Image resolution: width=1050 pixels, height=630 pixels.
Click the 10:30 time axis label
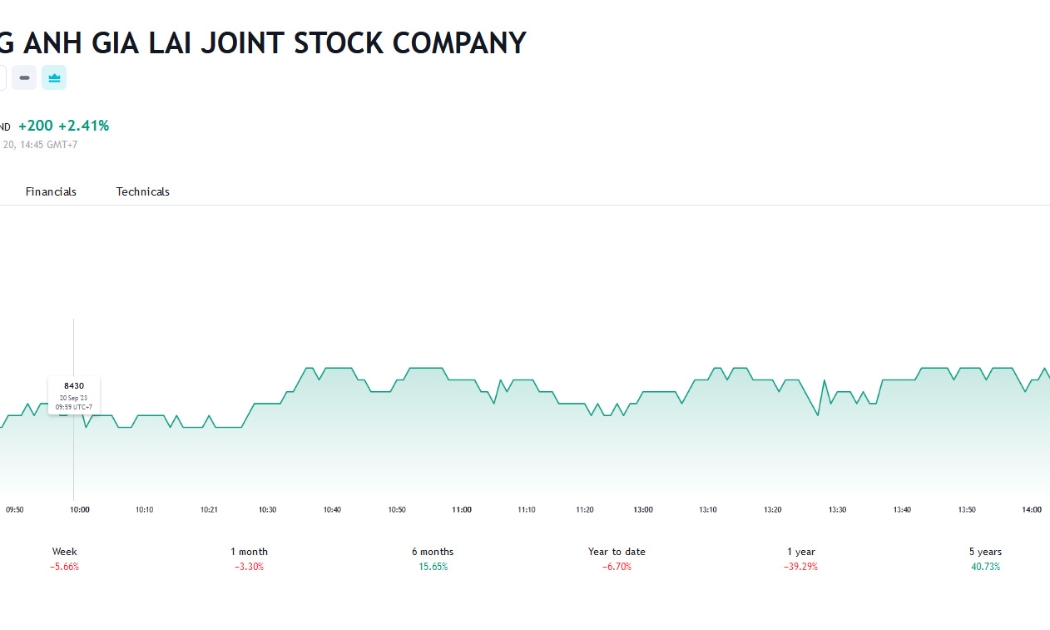(x=267, y=509)
